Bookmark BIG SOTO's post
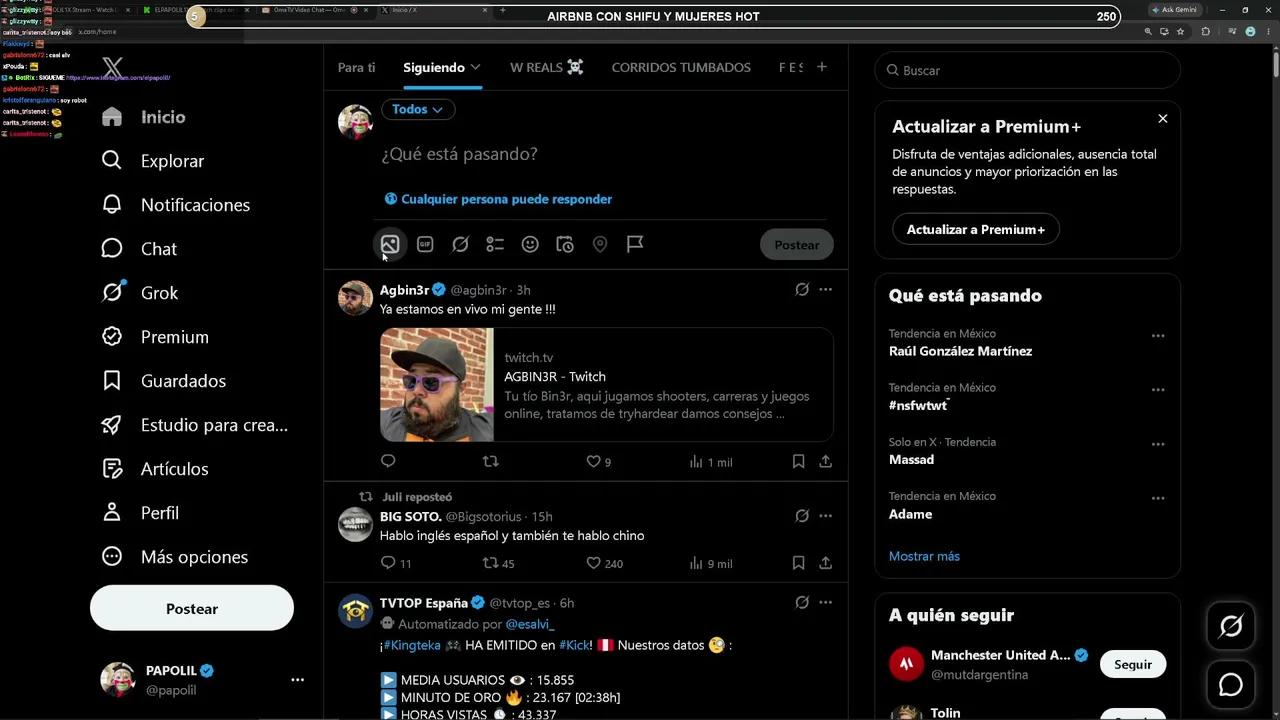Screen dimensions: 1280x720 (798, 563)
